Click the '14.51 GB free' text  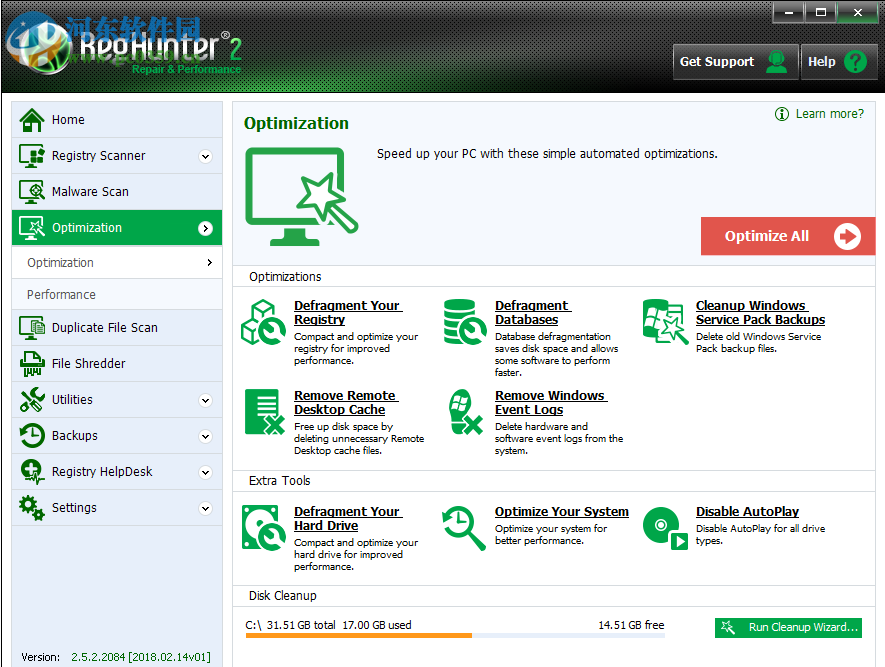click(631, 625)
